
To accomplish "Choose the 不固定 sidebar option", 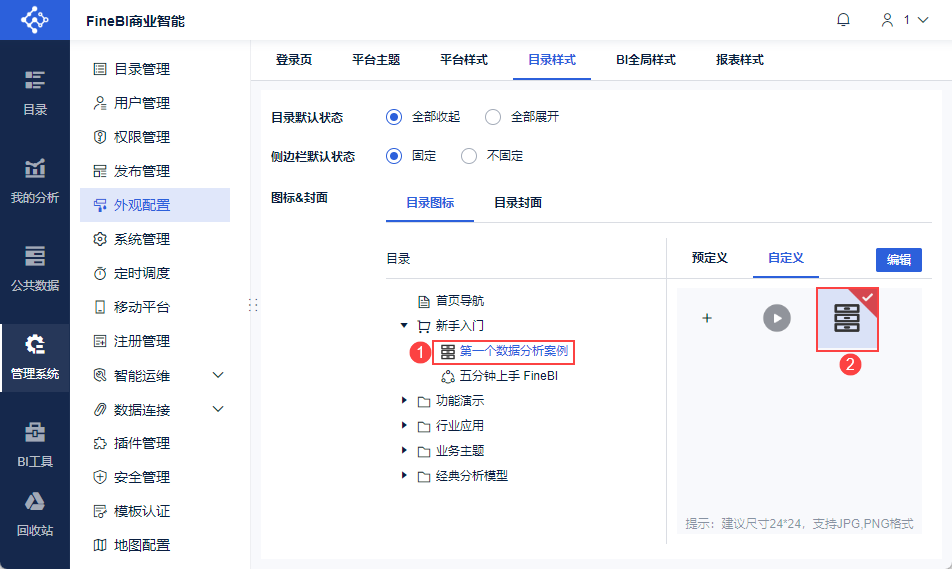I will point(469,156).
